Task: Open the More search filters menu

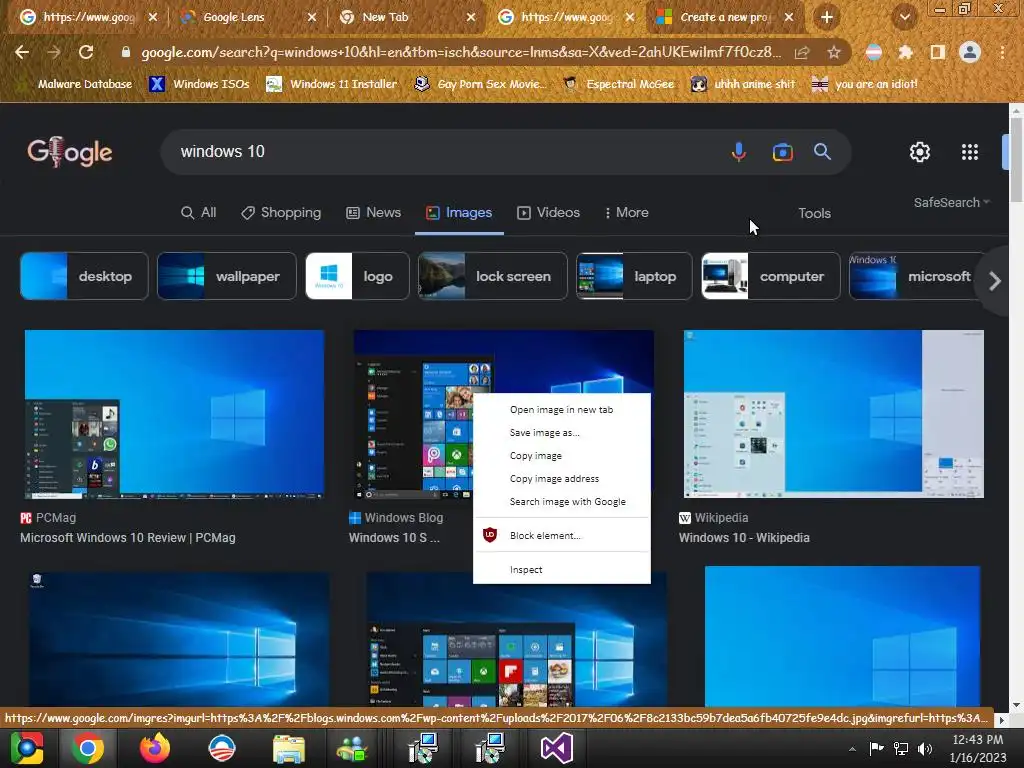Action: 626,213
